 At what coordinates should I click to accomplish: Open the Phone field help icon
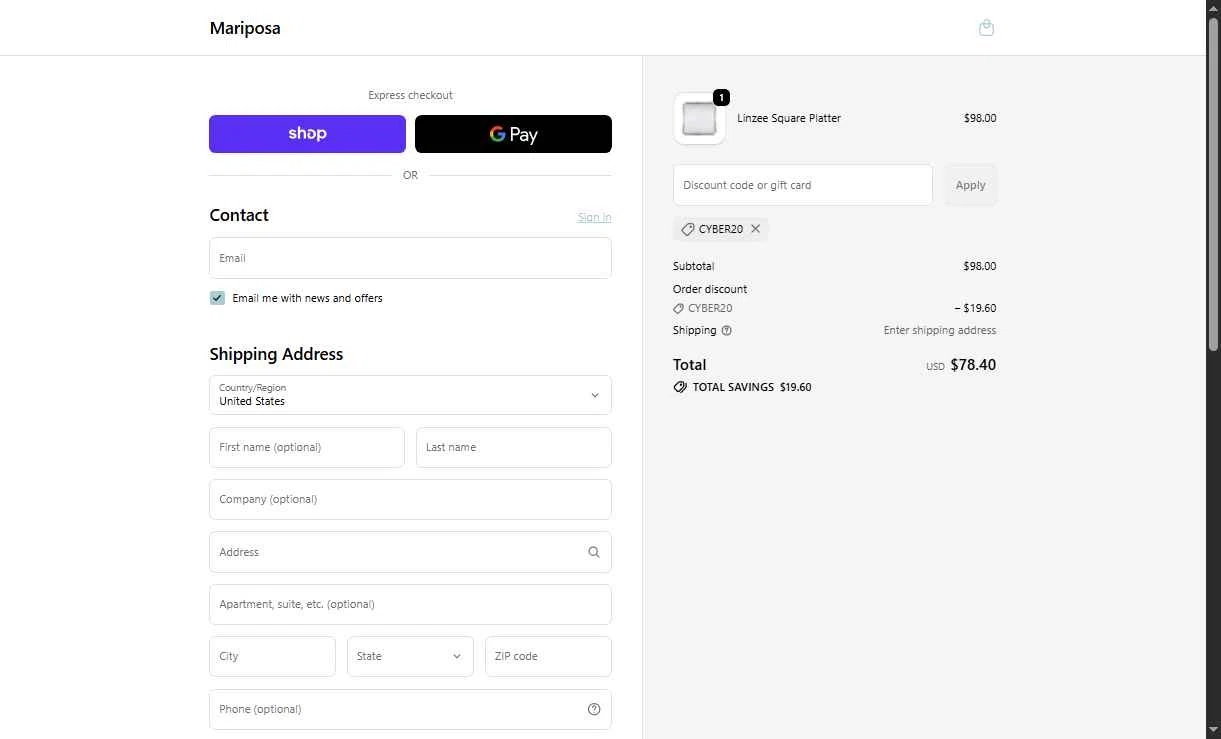[x=594, y=709]
